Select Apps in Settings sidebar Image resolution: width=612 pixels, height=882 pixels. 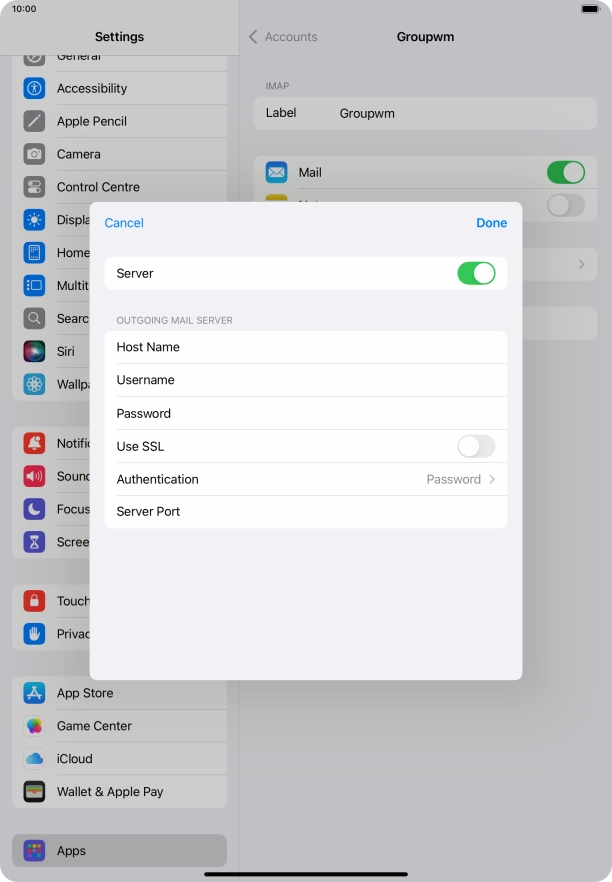pyautogui.click(x=119, y=851)
